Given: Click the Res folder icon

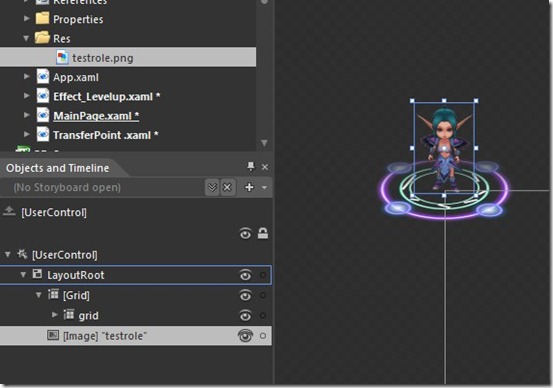Looking at the screenshot, I should (43, 38).
